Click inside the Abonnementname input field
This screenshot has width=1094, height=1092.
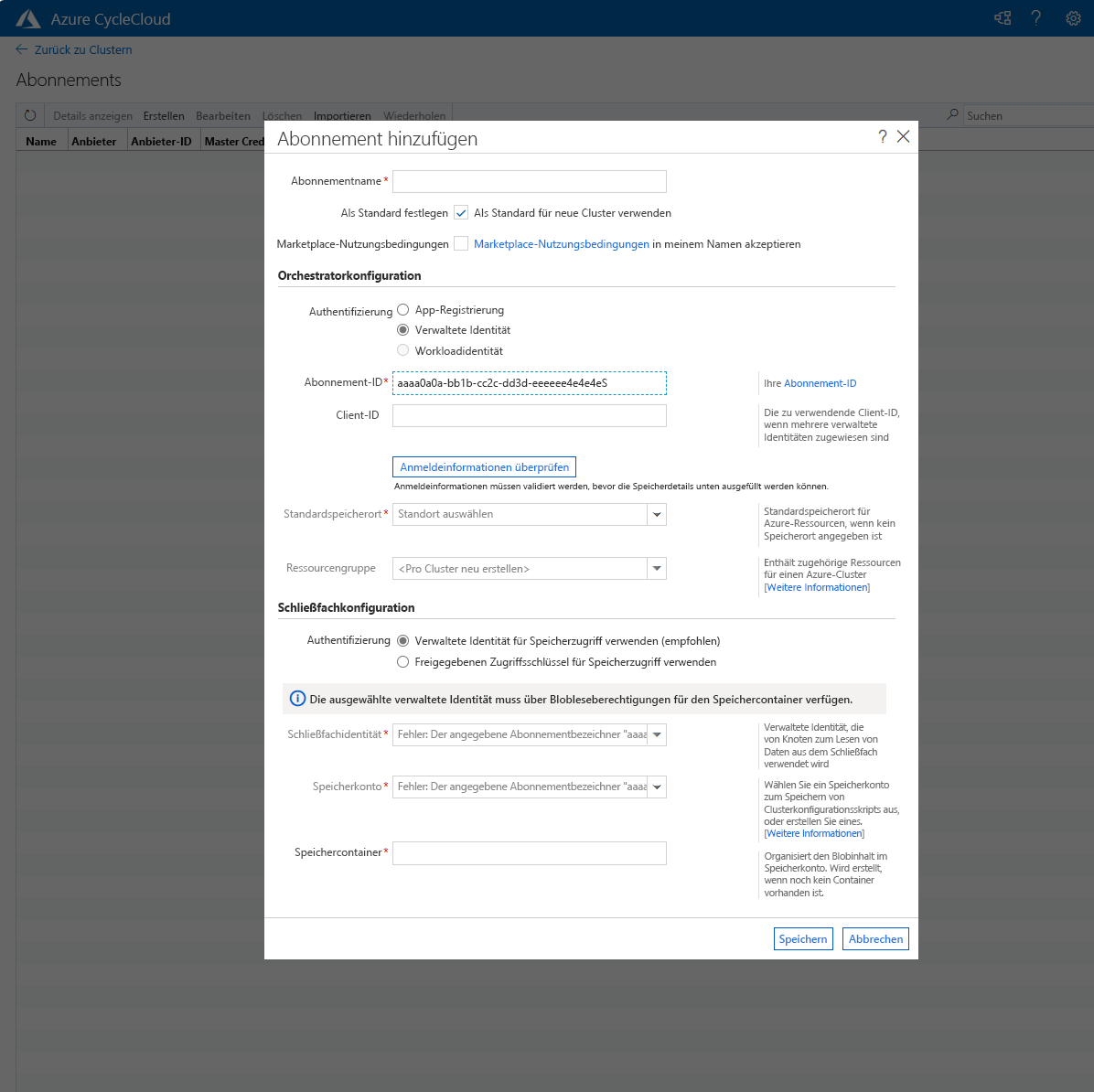(x=529, y=181)
